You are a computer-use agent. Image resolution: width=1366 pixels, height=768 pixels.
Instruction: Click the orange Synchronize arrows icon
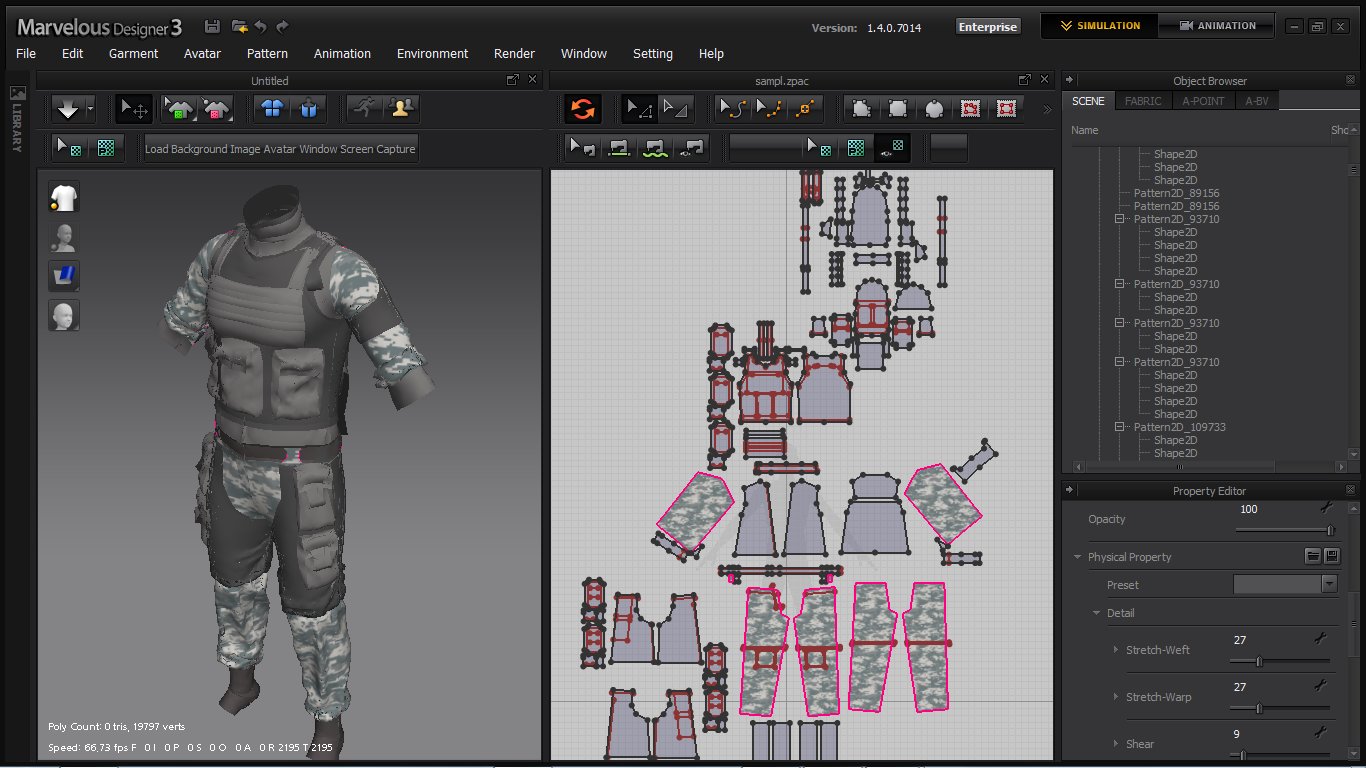pyautogui.click(x=583, y=108)
